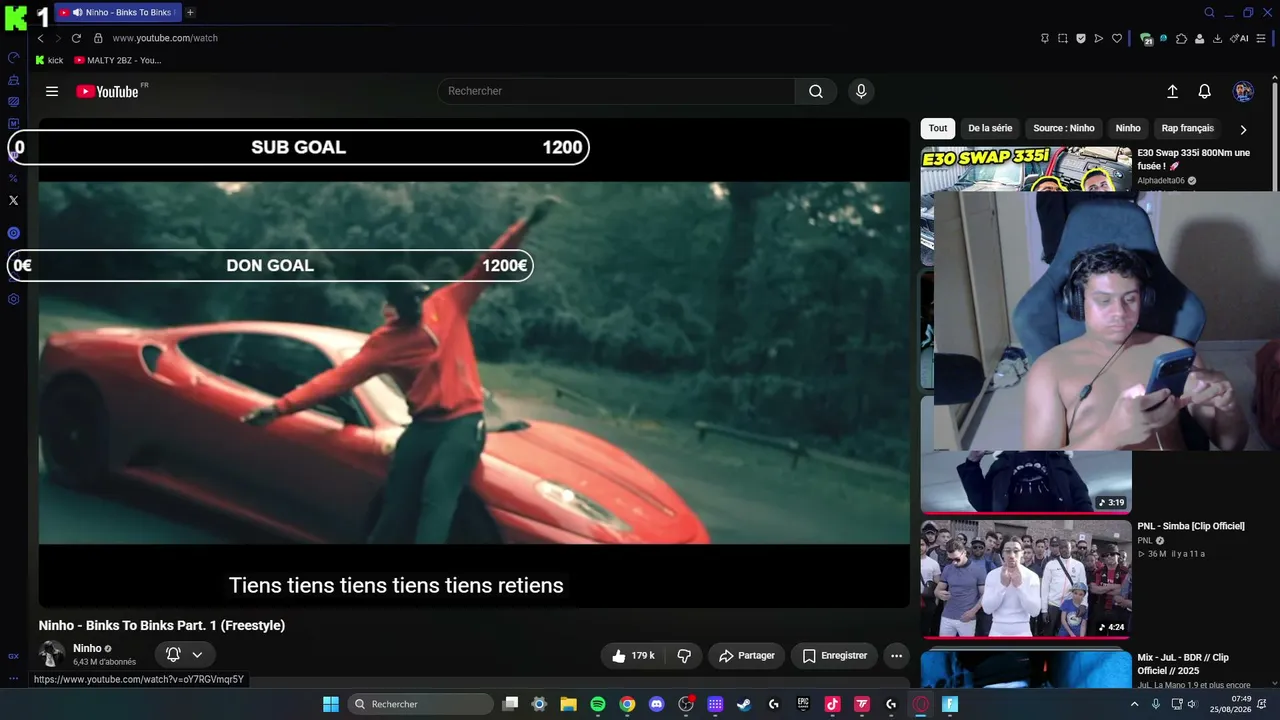Search tabs with the title bar magnifier
The height and width of the screenshot is (720, 1280).
tap(1209, 13)
